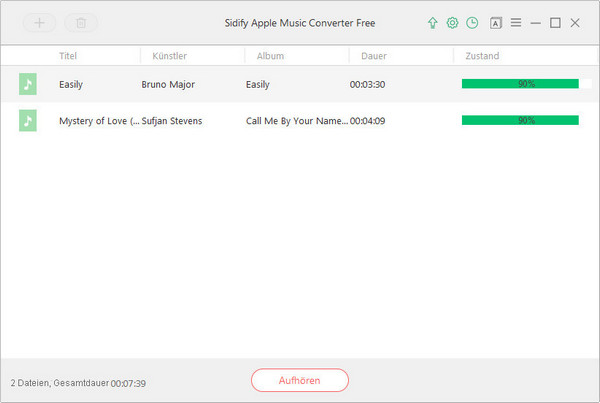Select duration 00:04:09

click(x=367, y=121)
